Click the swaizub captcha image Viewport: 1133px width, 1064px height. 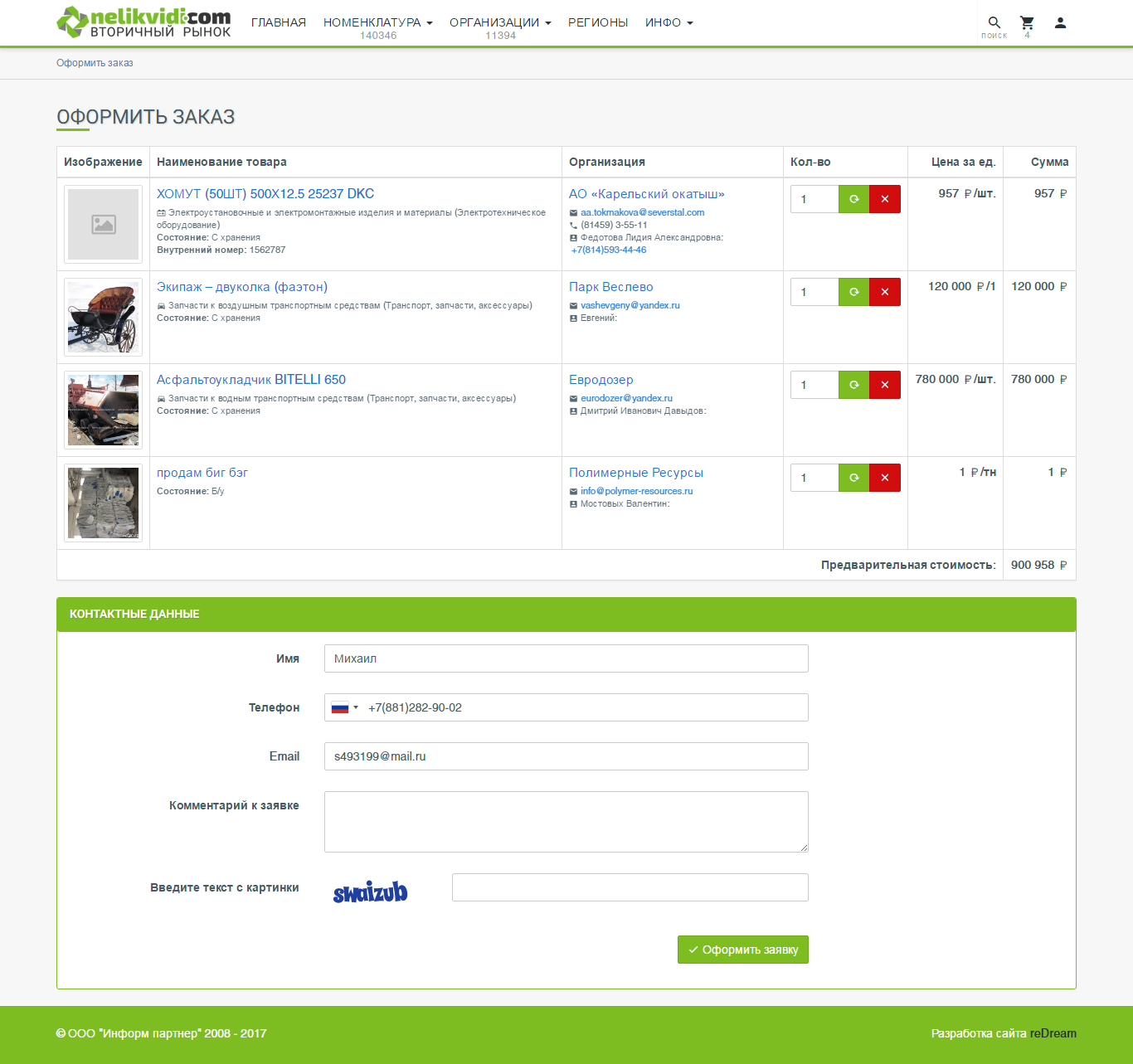(371, 892)
